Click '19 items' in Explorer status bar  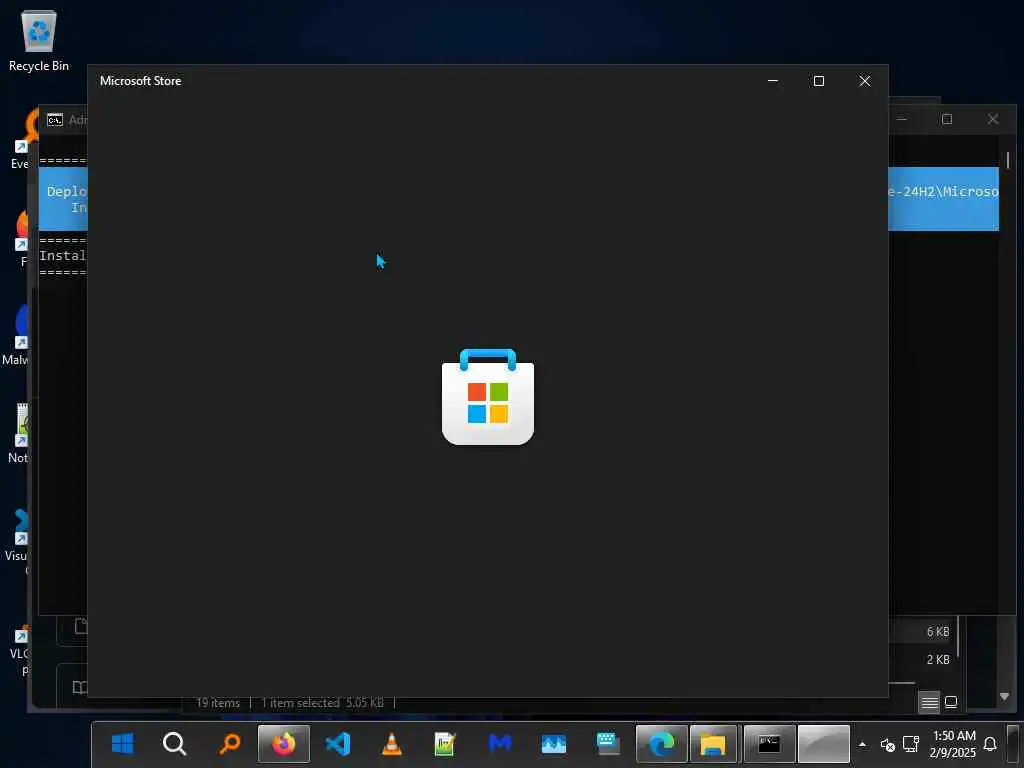click(x=218, y=703)
